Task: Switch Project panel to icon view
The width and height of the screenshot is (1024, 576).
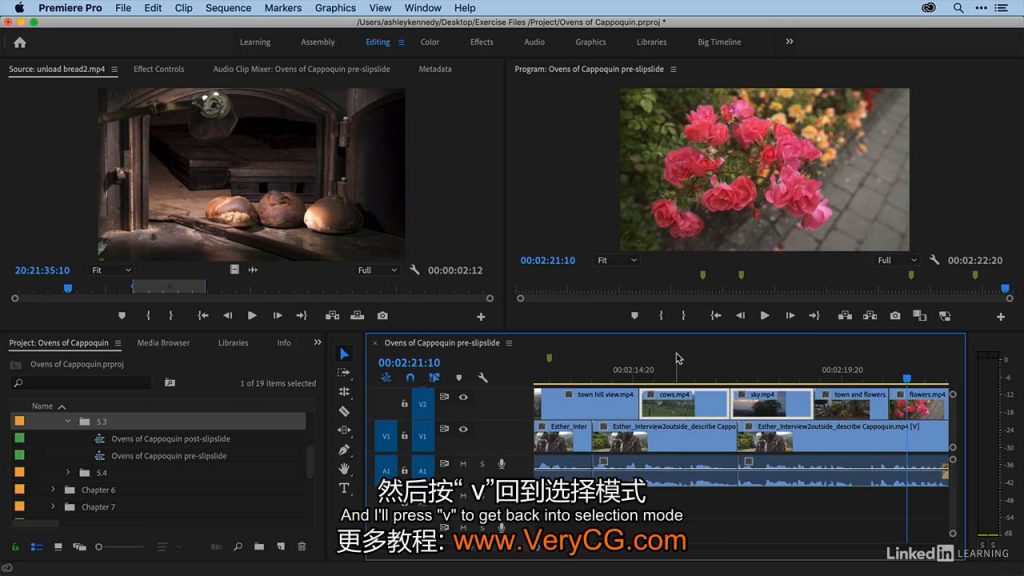Action: click(58, 547)
